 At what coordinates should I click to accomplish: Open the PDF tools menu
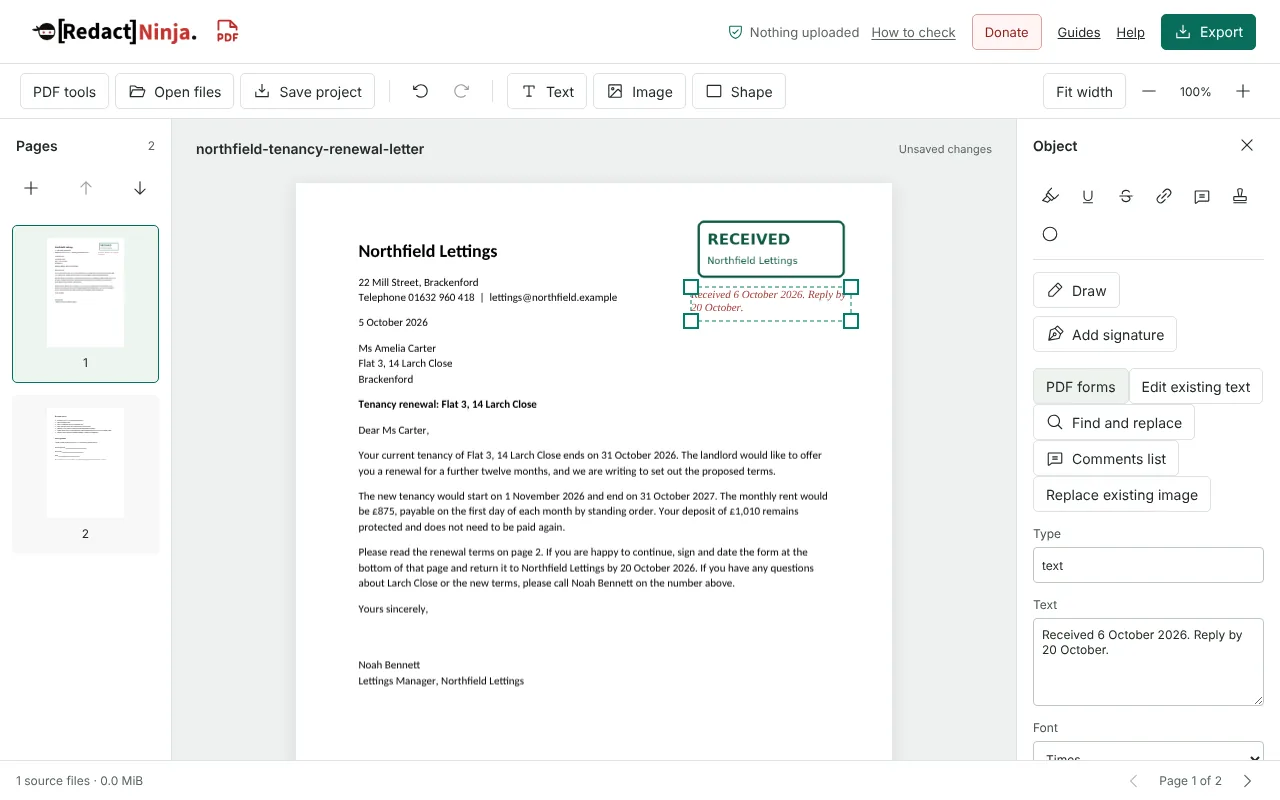point(64,91)
